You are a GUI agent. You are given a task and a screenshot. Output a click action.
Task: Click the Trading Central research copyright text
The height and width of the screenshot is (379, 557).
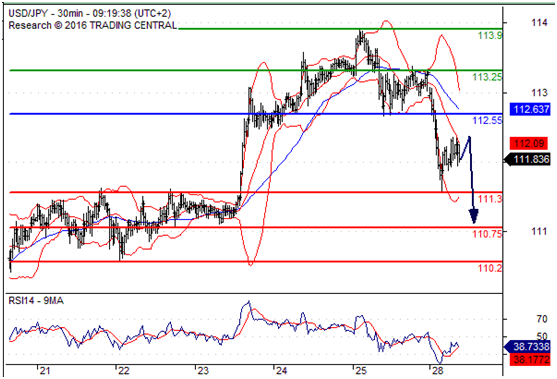pyautogui.click(x=93, y=26)
